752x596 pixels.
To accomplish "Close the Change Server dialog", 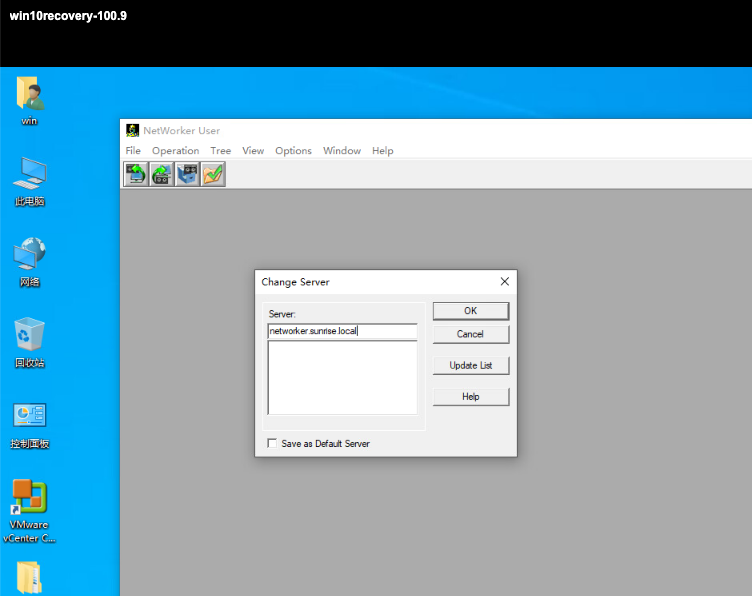I will [x=505, y=281].
